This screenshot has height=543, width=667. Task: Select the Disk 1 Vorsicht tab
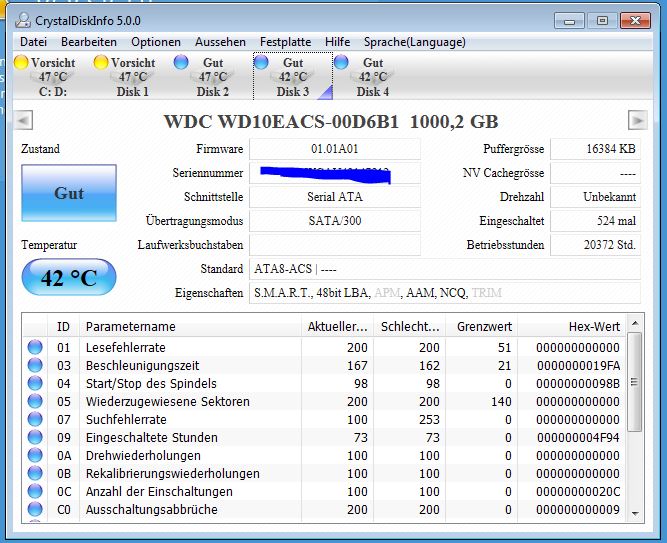[133, 77]
